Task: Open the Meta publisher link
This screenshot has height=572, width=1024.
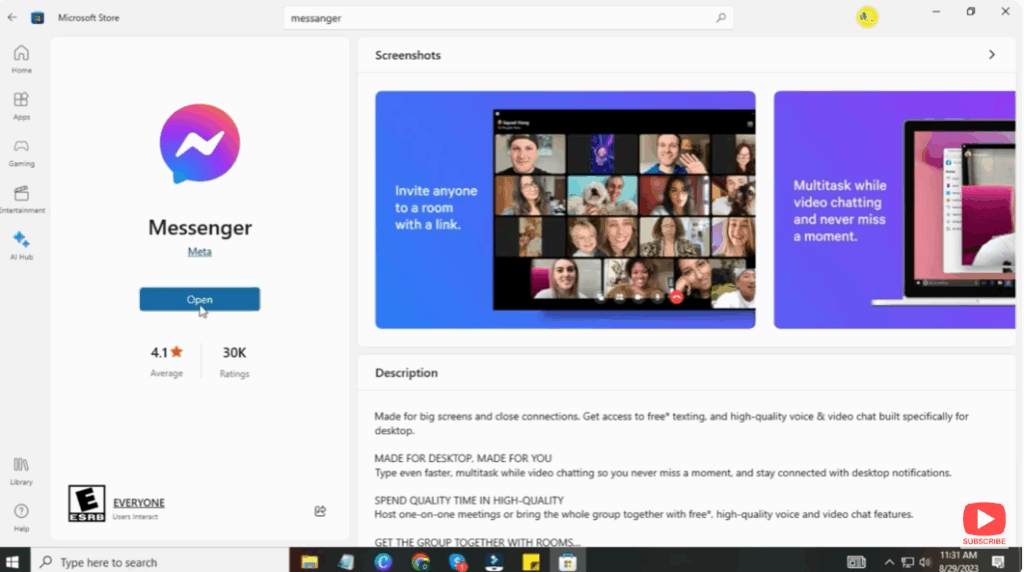Action: (x=200, y=251)
